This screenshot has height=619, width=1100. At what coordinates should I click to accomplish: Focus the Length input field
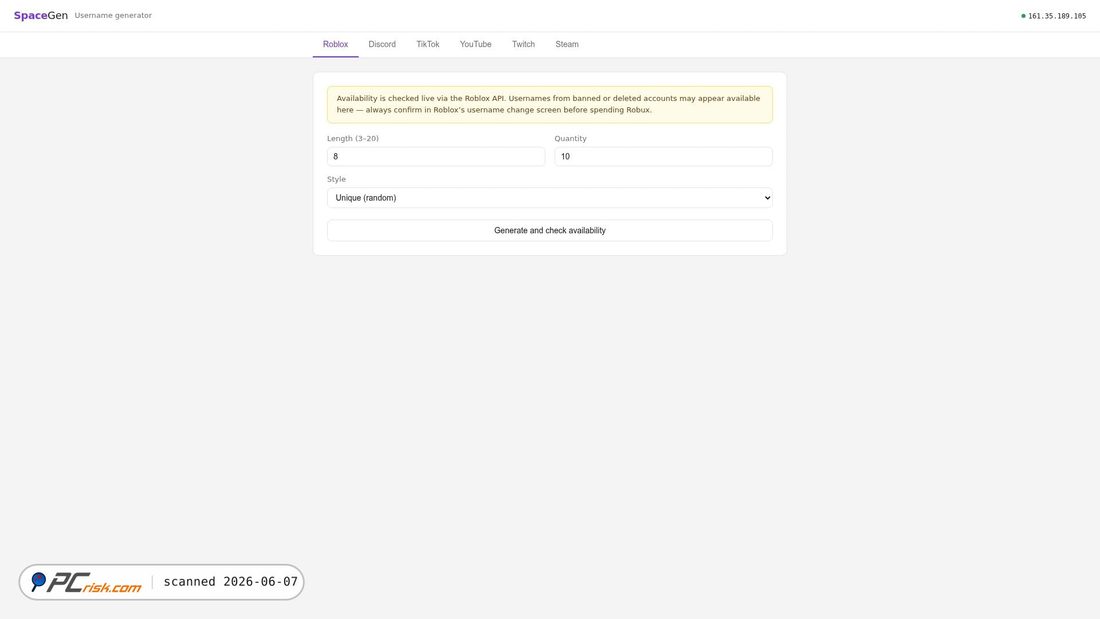[x=436, y=157]
